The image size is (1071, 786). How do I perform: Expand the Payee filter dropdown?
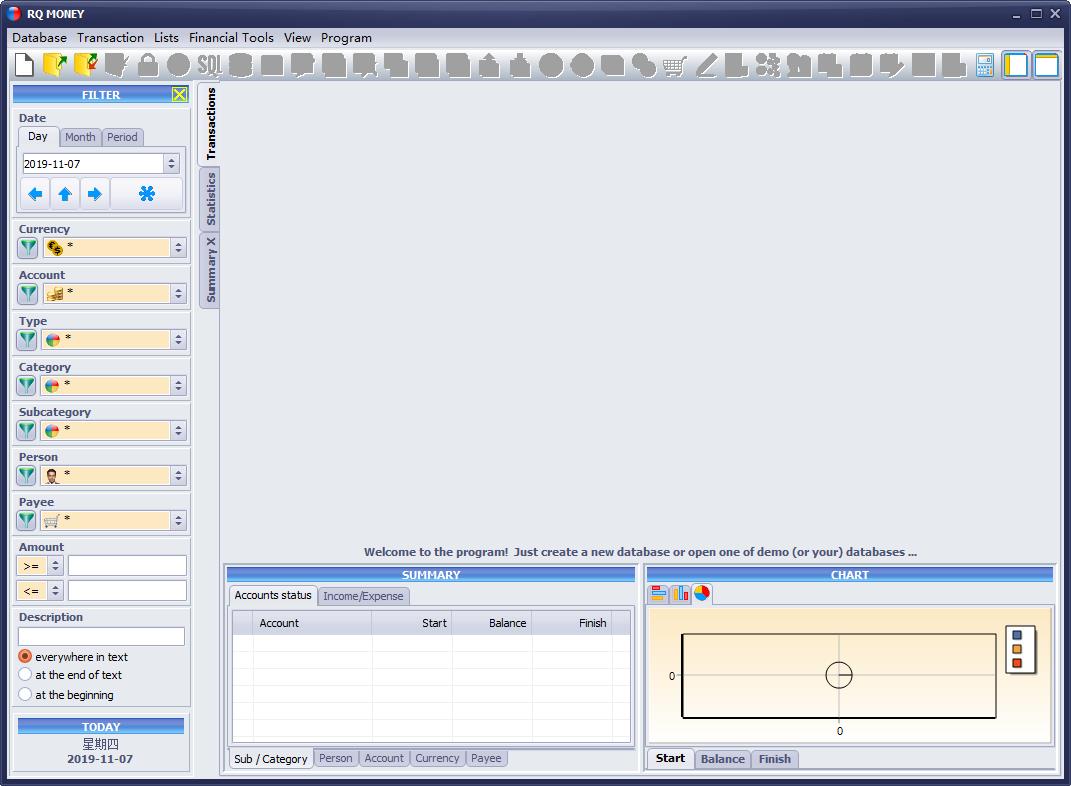click(179, 520)
